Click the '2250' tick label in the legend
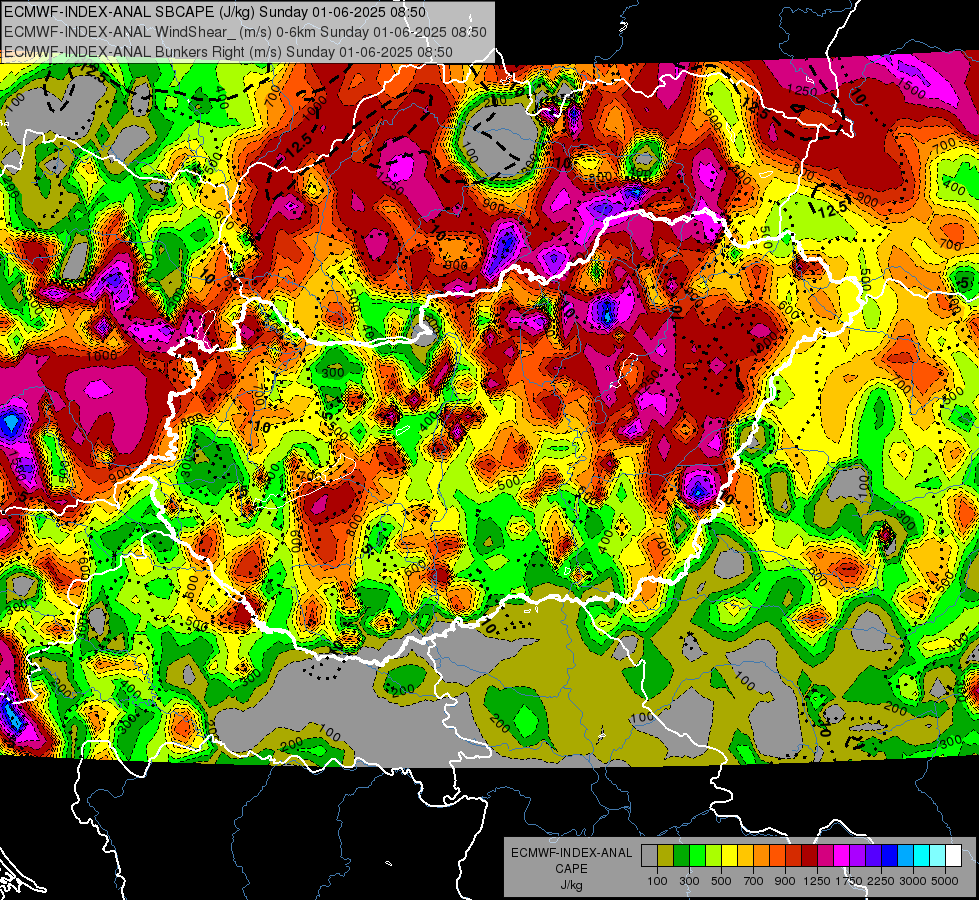Image resolution: width=979 pixels, height=900 pixels. 882,881
